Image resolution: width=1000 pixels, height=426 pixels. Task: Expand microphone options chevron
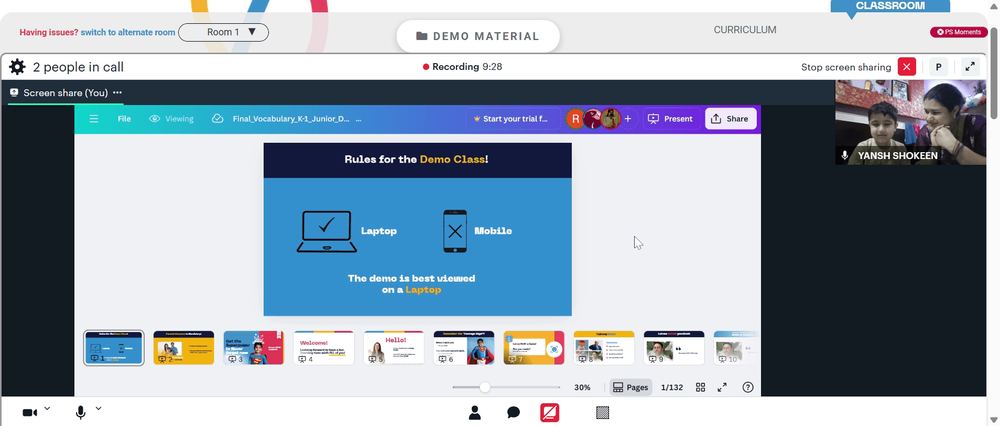pyautogui.click(x=98, y=408)
